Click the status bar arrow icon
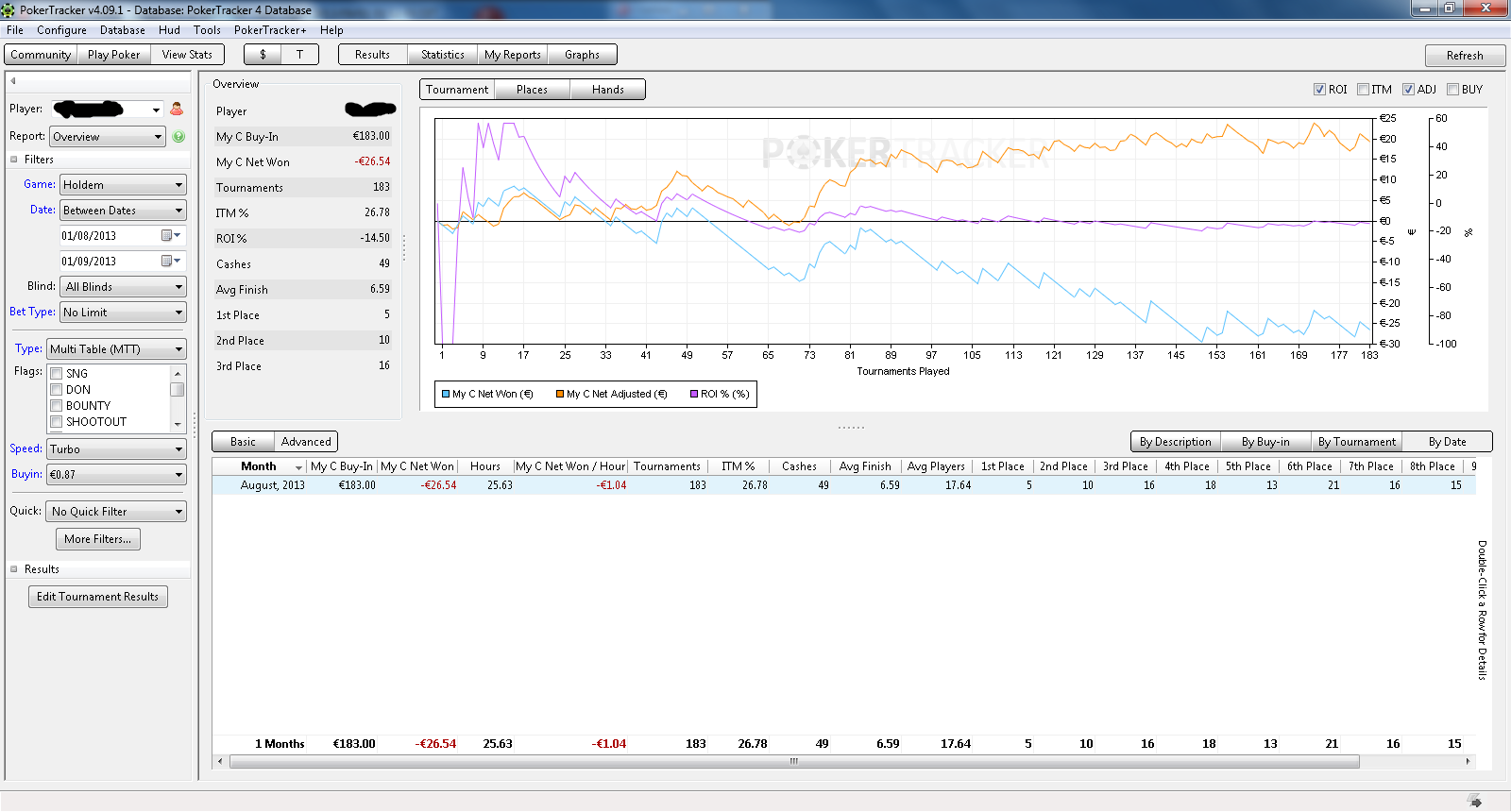 coord(1475,801)
